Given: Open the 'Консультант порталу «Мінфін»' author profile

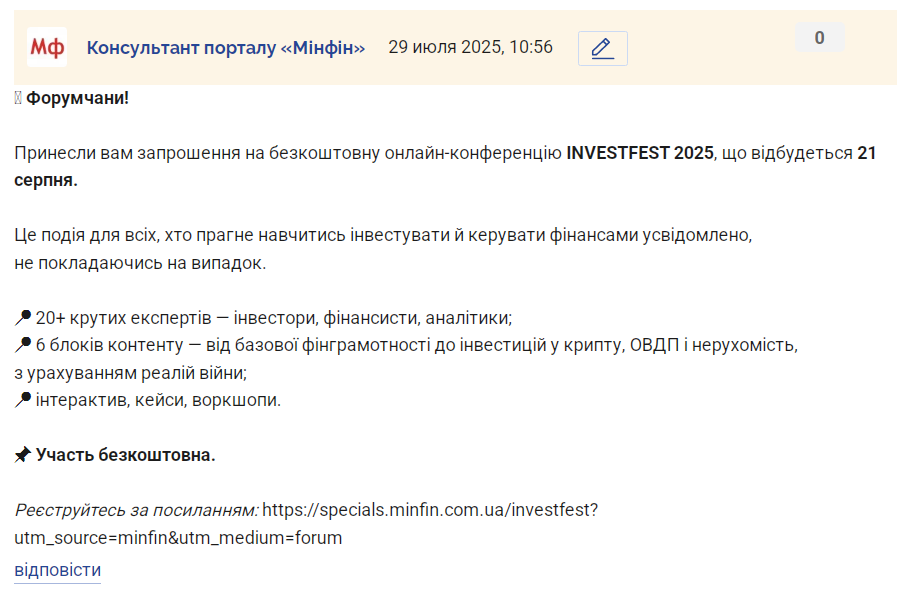Looking at the screenshot, I should (226, 48).
